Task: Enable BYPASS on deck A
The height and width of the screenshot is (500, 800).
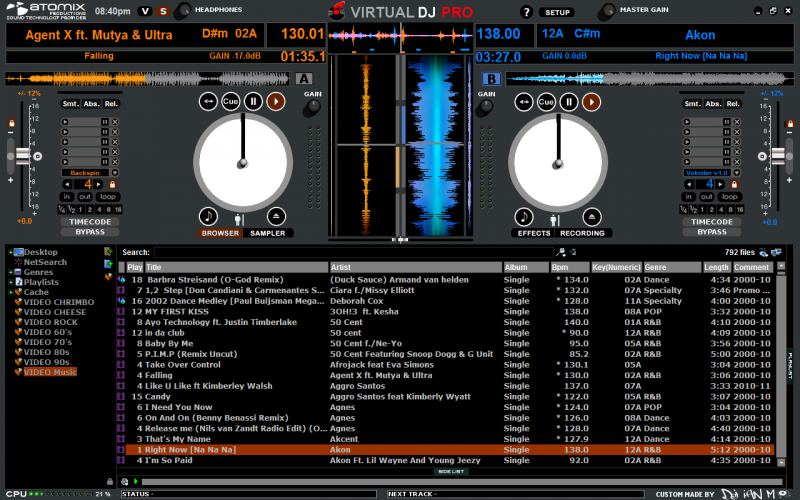Action: [x=90, y=232]
